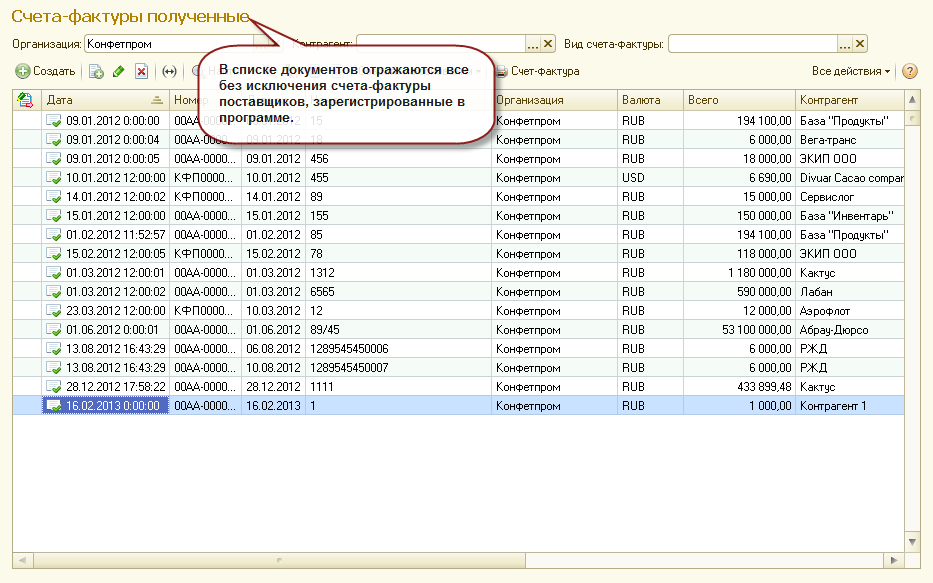Viewport: 933px width, 583px height.
Task: Select the amount 433 899,48 cell
Action: click(739, 387)
